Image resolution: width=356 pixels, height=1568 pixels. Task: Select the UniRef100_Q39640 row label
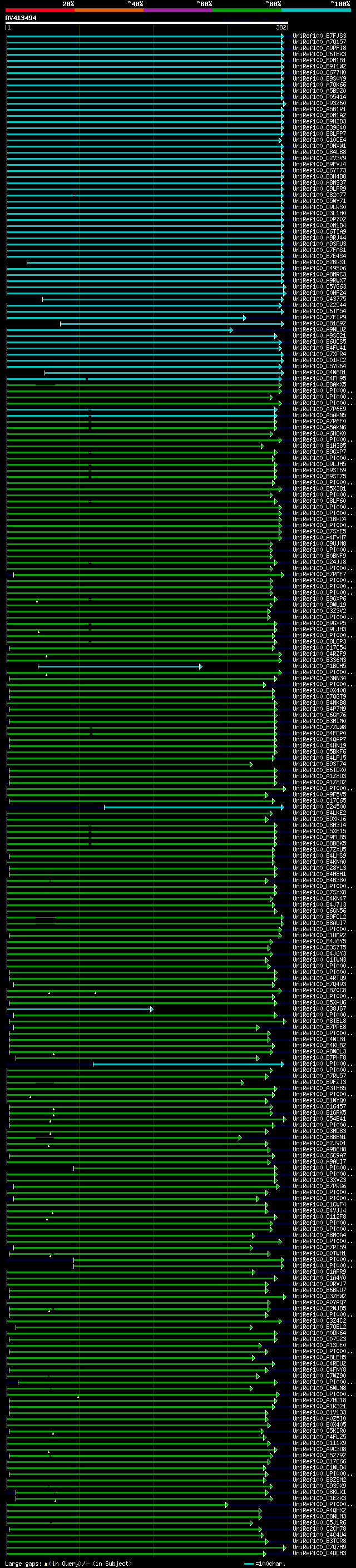coord(319,128)
